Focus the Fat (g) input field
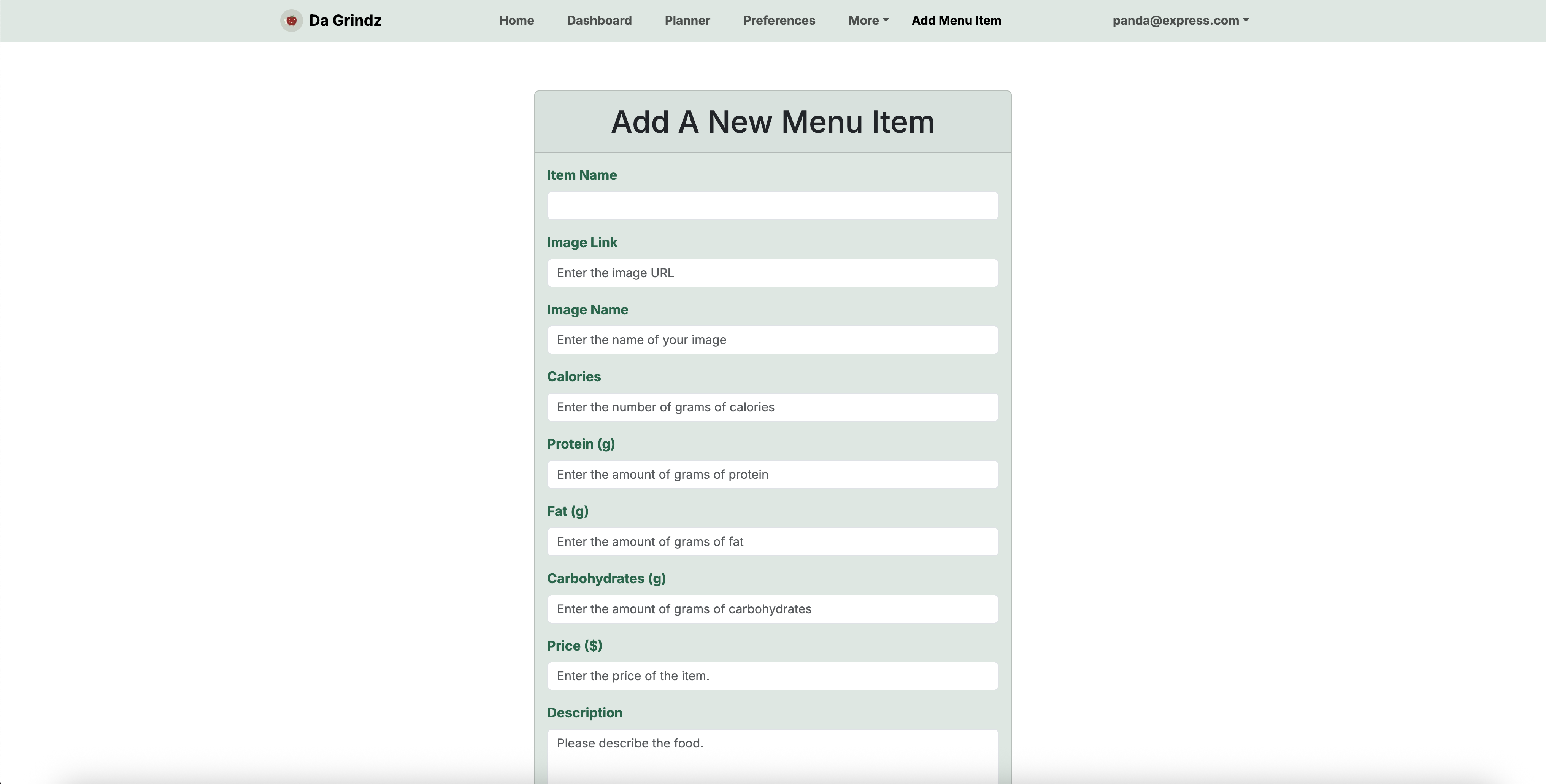 point(772,541)
